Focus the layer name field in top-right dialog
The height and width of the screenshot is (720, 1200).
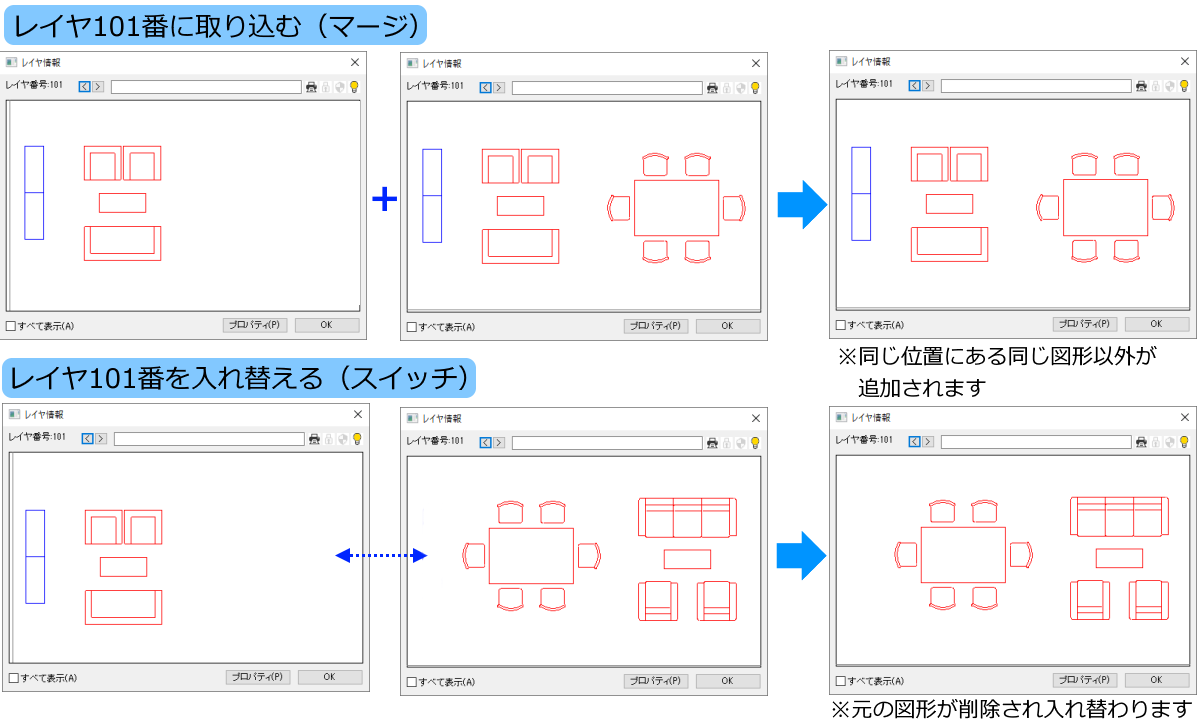click(x=1036, y=86)
